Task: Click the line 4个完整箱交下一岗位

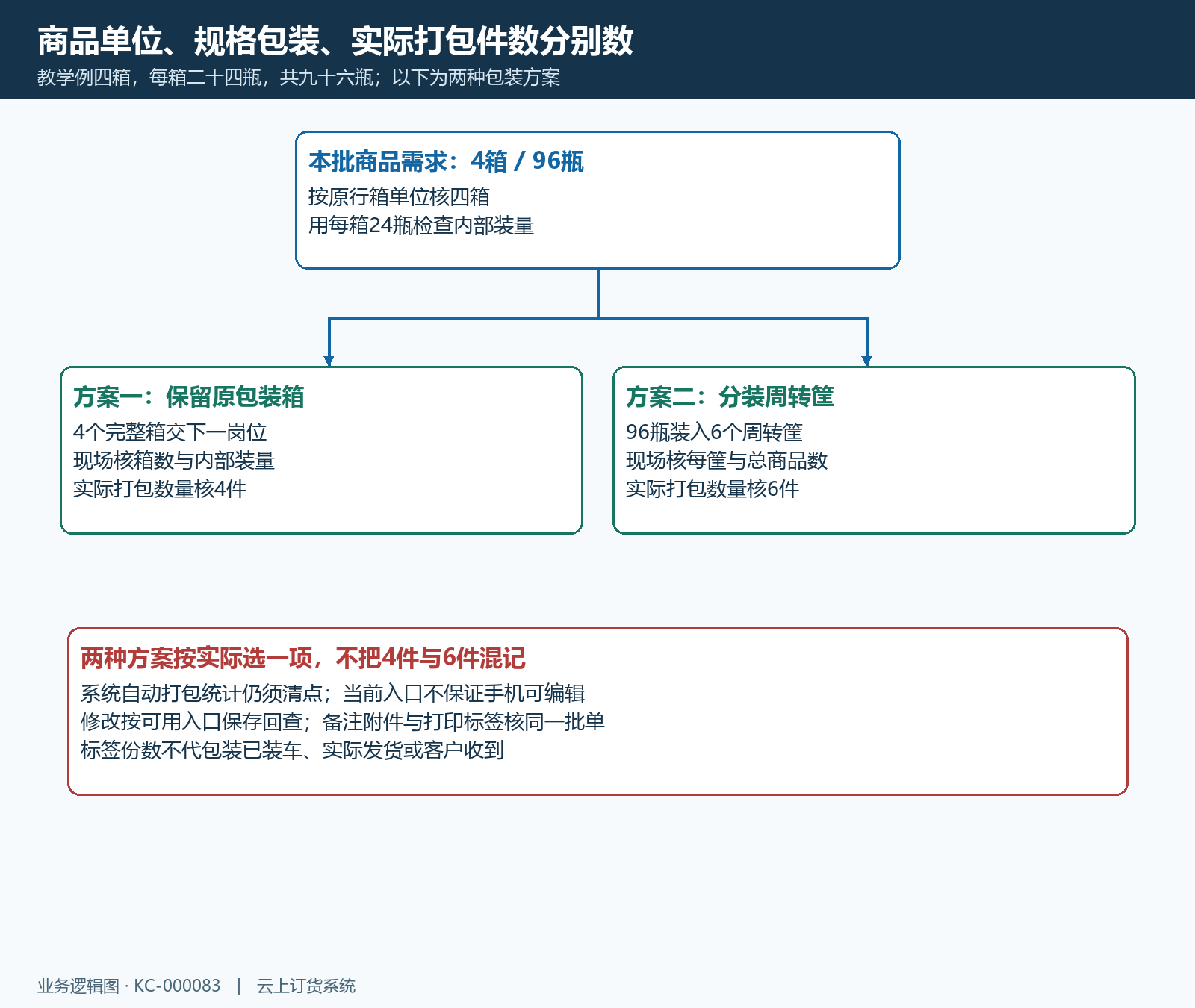Action: point(170,432)
